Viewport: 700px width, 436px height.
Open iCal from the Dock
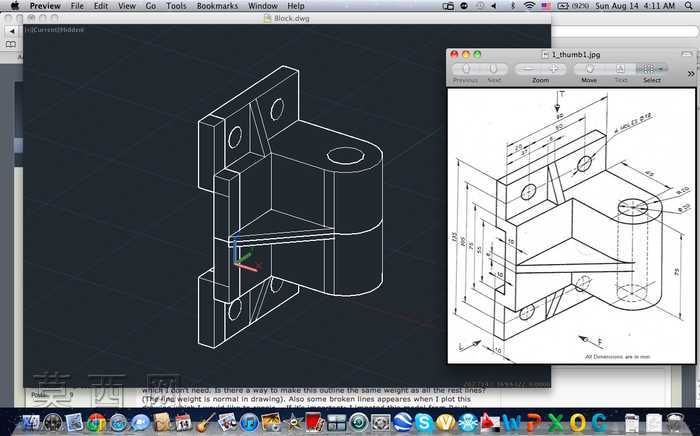coord(183,422)
